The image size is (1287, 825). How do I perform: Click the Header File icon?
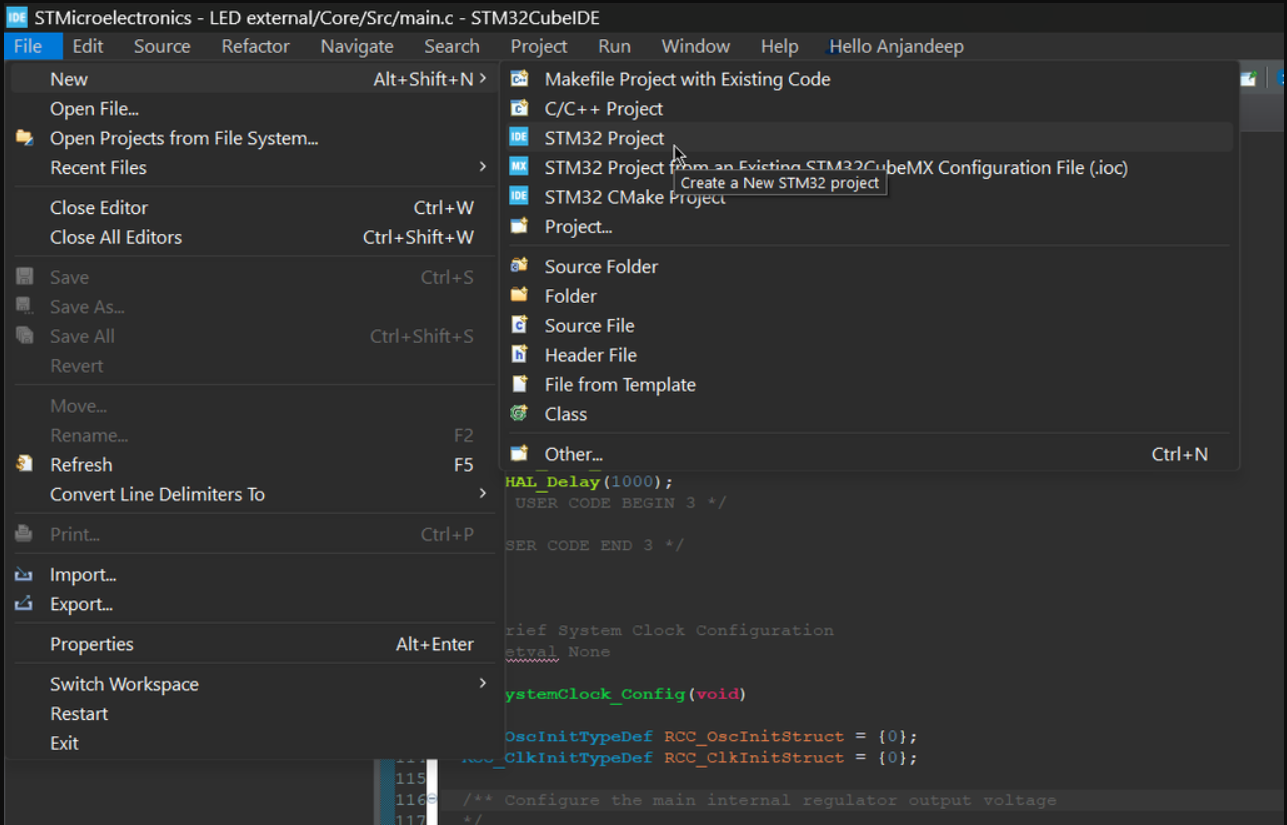519,355
